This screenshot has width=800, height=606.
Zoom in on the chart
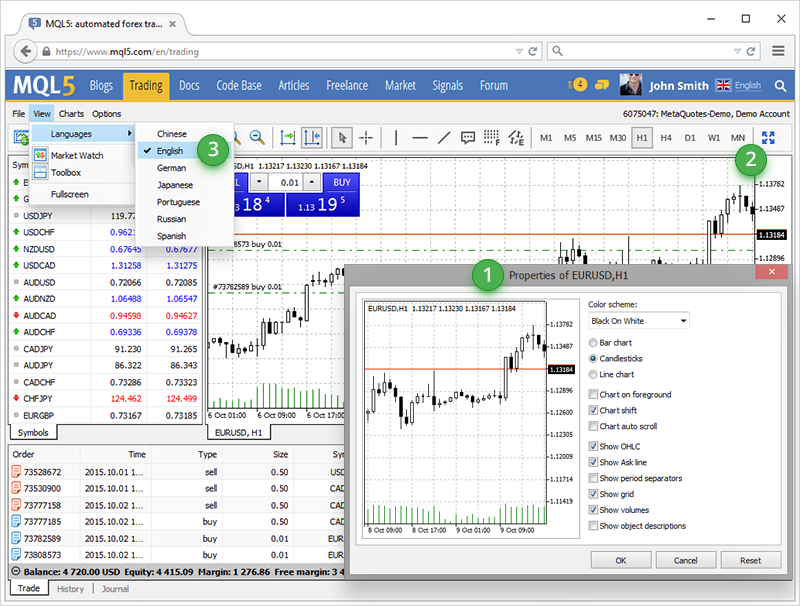pyautogui.click(x=231, y=137)
